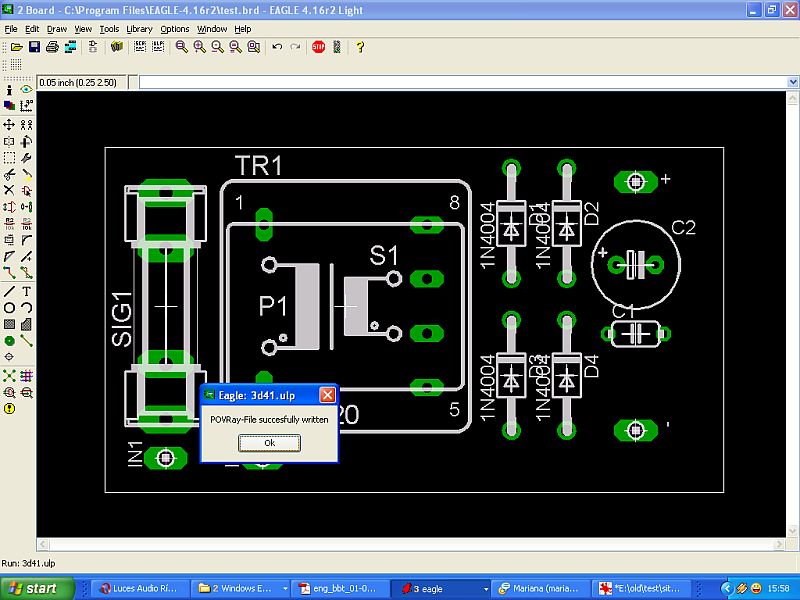Open the CAM processor icon
This screenshot has width=800, height=600.
[70, 47]
